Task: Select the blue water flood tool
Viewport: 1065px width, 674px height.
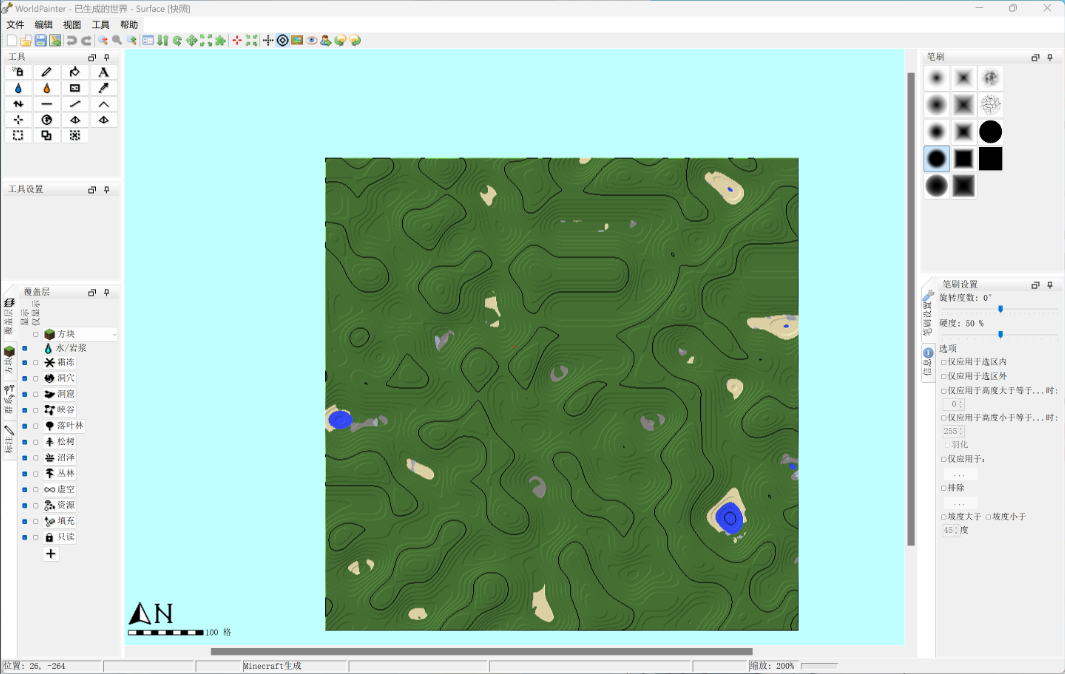Action: coord(18,87)
